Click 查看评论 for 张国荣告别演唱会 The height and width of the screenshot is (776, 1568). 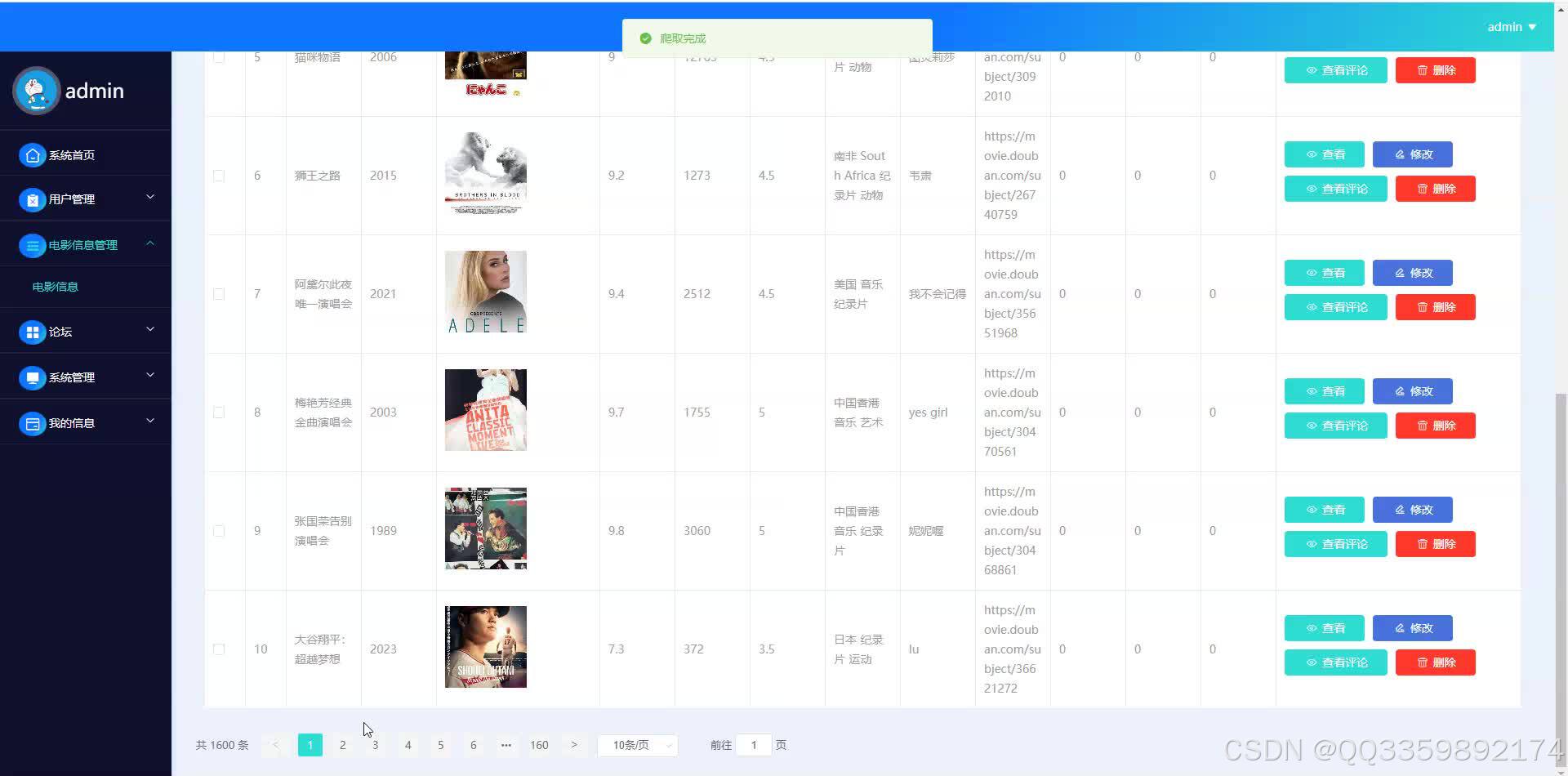(1336, 544)
